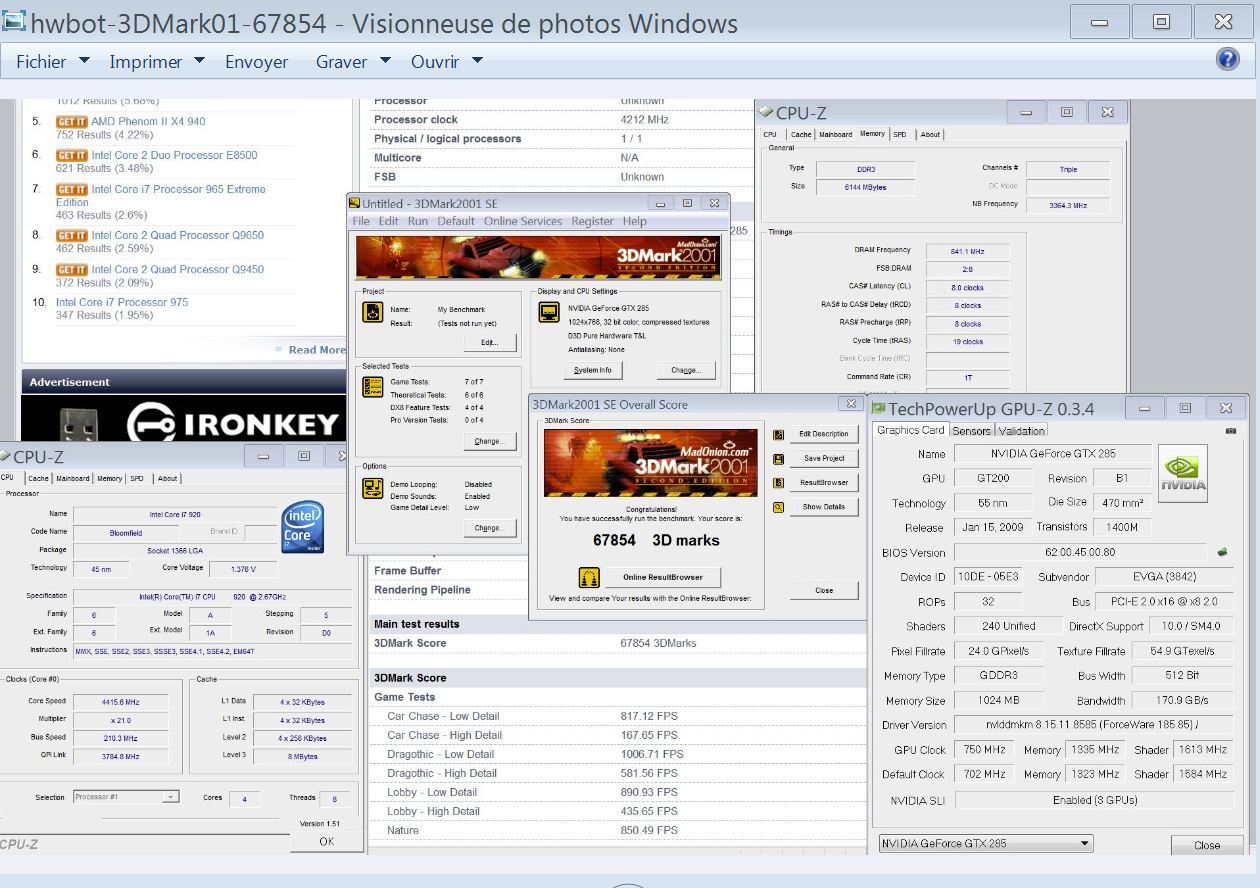Open the Imprimer menu dropdown
The height and width of the screenshot is (888, 1260).
point(157,62)
